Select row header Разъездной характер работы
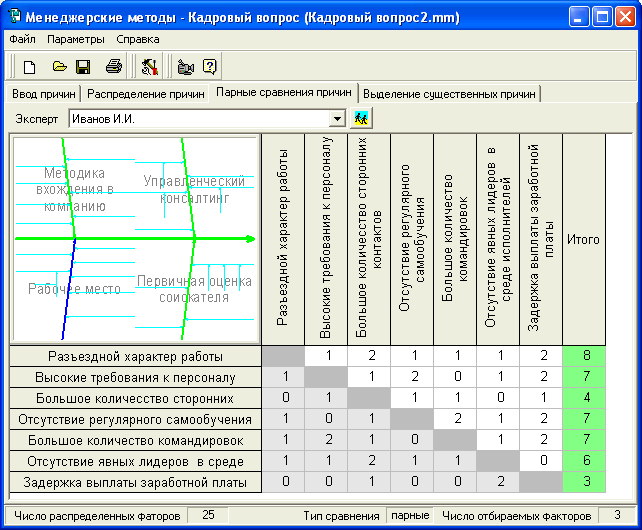Screen dimensions: 642x530 tap(135, 356)
